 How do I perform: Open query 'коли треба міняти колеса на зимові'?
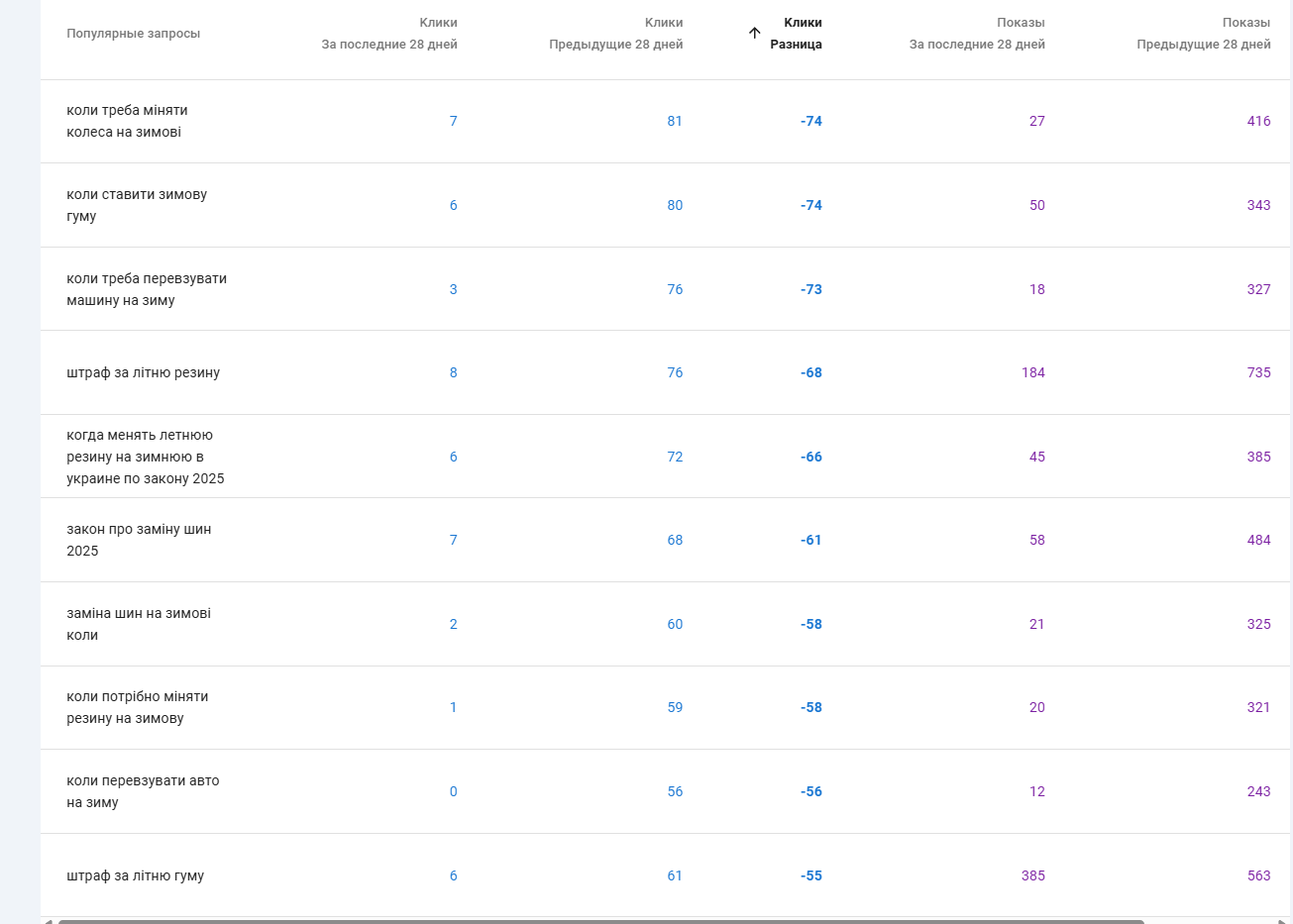[x=127, y=122]
